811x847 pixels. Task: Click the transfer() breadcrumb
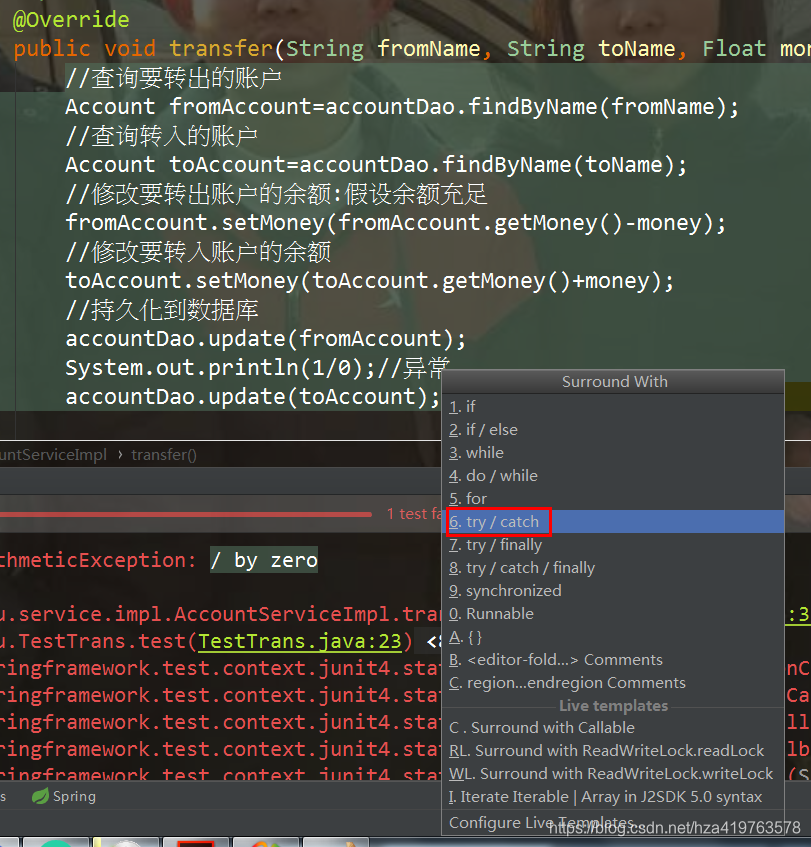(164, 455)
